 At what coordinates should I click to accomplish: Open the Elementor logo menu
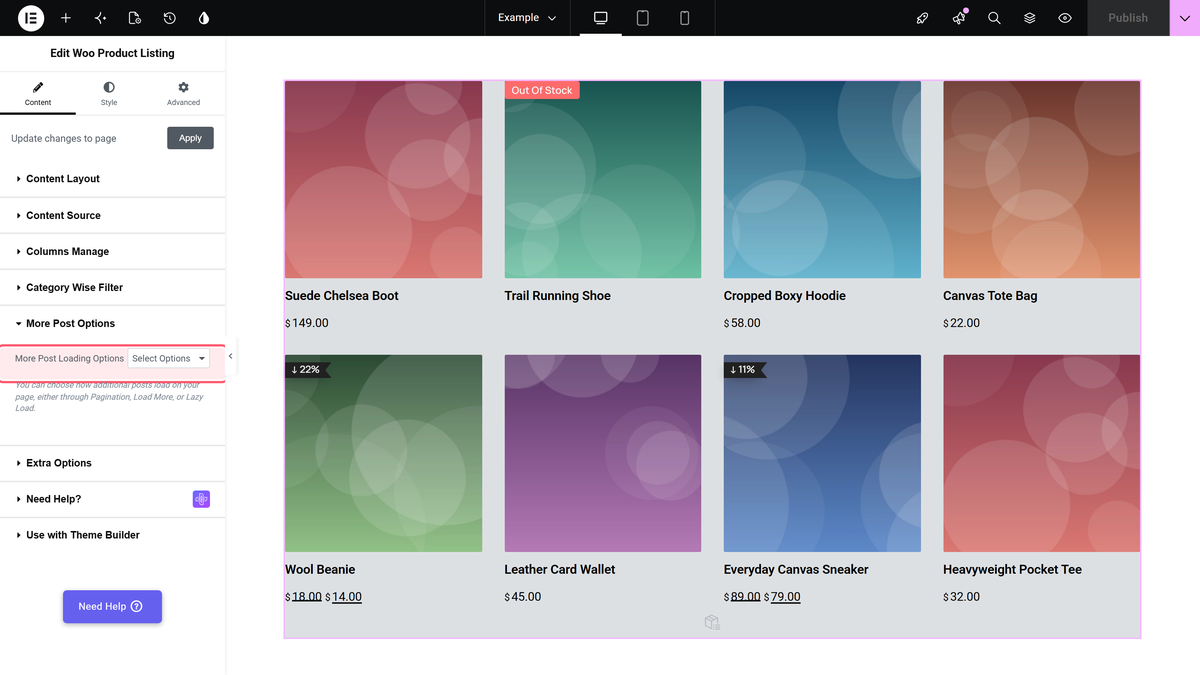[31, 18]
